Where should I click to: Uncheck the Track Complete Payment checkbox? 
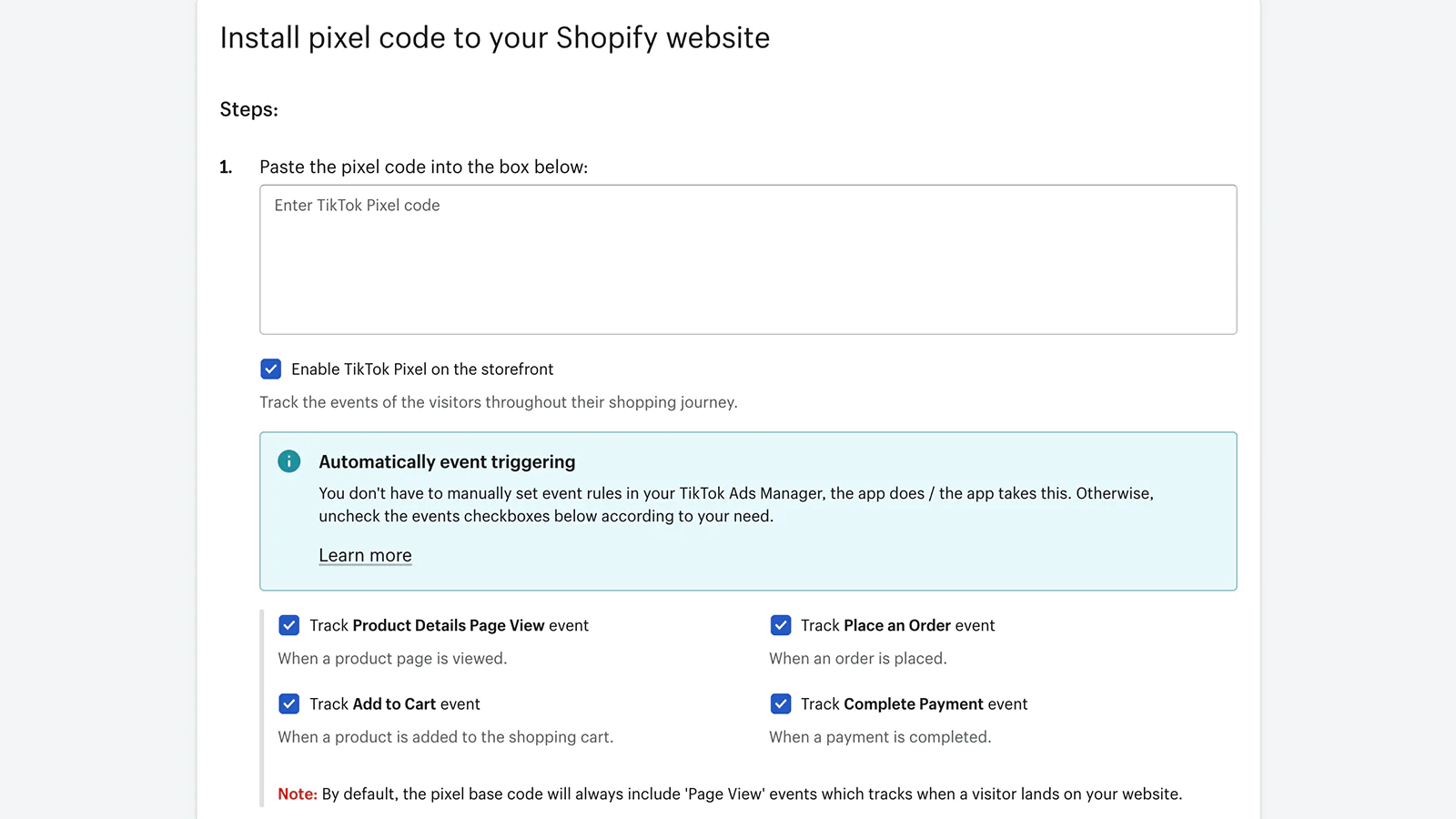pyautogui.click(x=780, y=703)
